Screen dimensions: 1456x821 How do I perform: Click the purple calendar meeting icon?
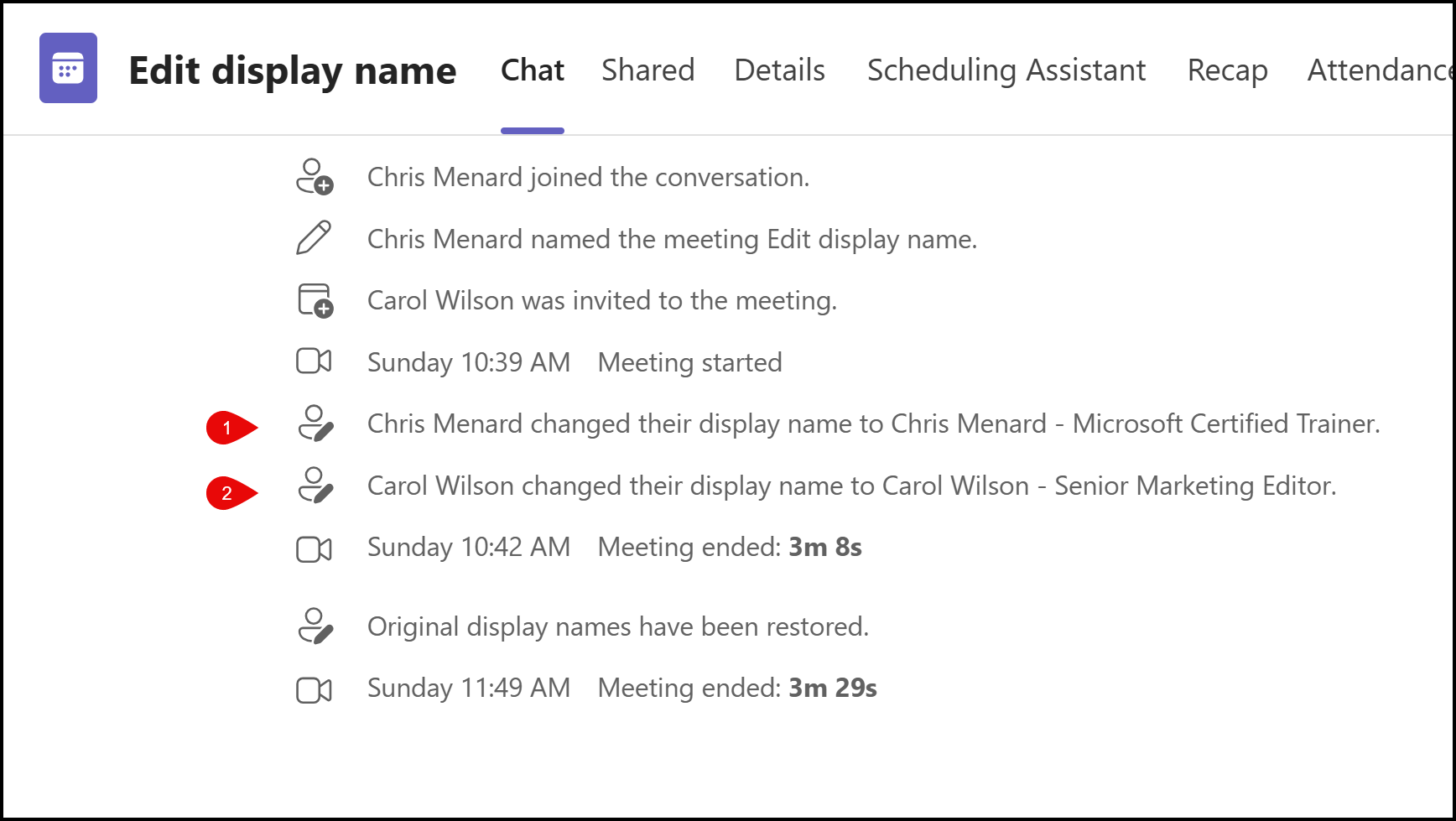click(67, 69)
